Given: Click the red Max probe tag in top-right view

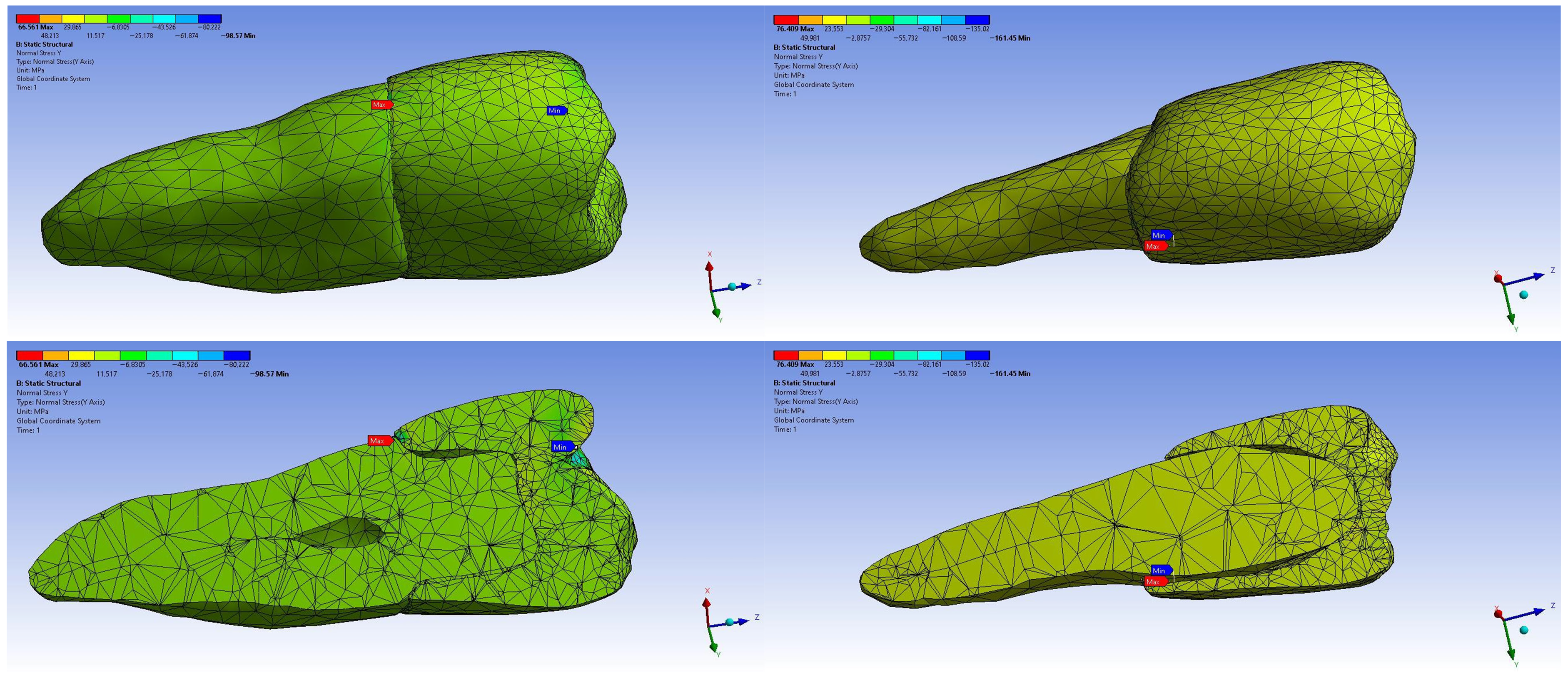Looking at the screenshot, I should click(x=1155, y=246).
